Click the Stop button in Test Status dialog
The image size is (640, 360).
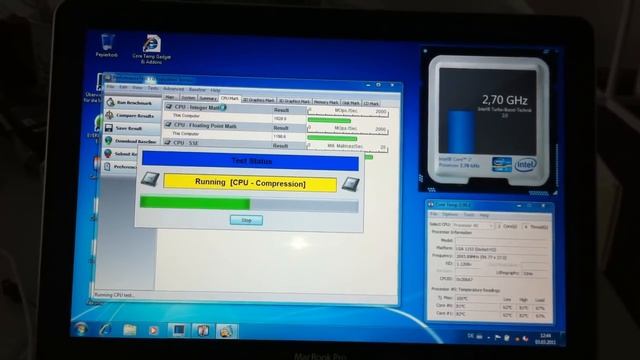tap(247, 220)
